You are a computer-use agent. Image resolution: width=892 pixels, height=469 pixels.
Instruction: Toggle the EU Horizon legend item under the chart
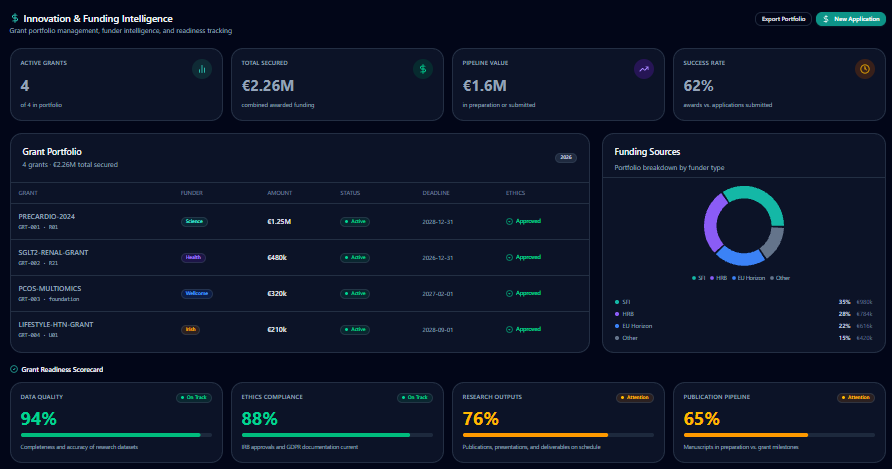pos(749,278)
